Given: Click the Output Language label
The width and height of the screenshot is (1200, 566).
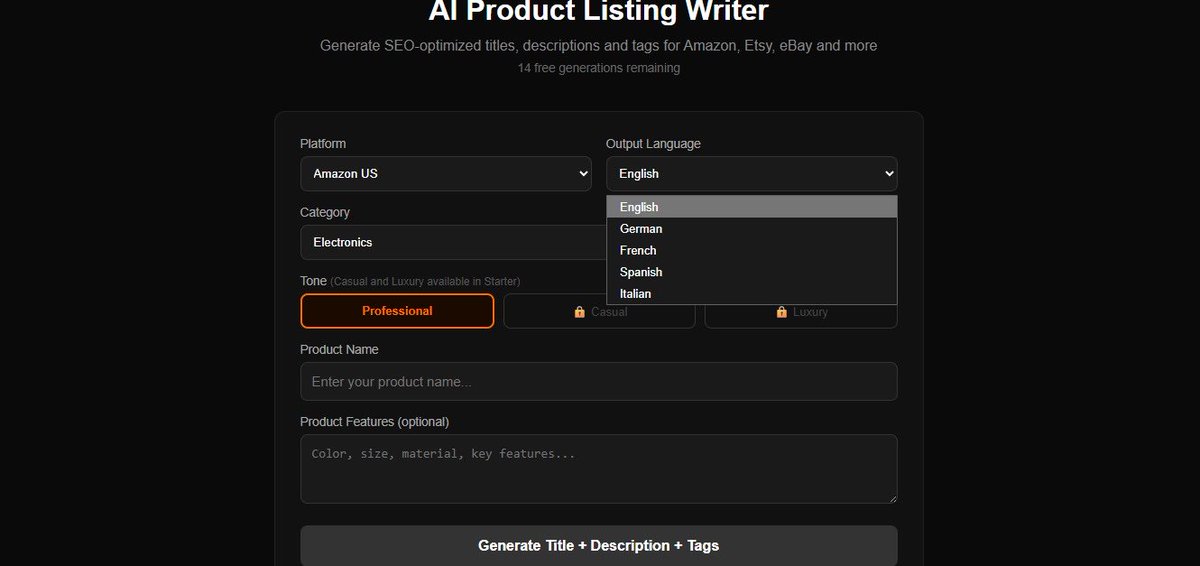Looking at the screenshot, I should pos(653,144).
